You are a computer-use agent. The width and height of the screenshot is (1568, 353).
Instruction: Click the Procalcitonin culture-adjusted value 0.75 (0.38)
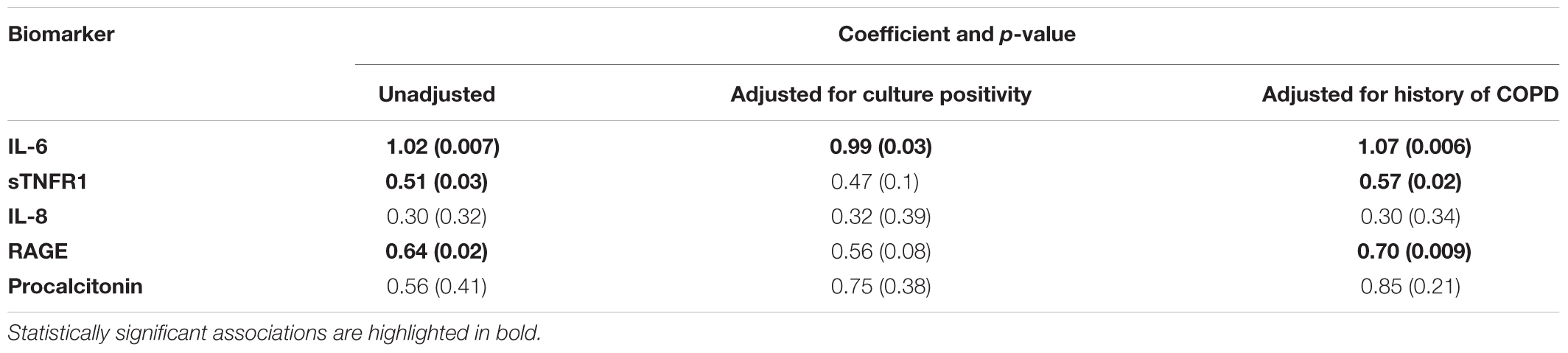click(x=881, y=286)
